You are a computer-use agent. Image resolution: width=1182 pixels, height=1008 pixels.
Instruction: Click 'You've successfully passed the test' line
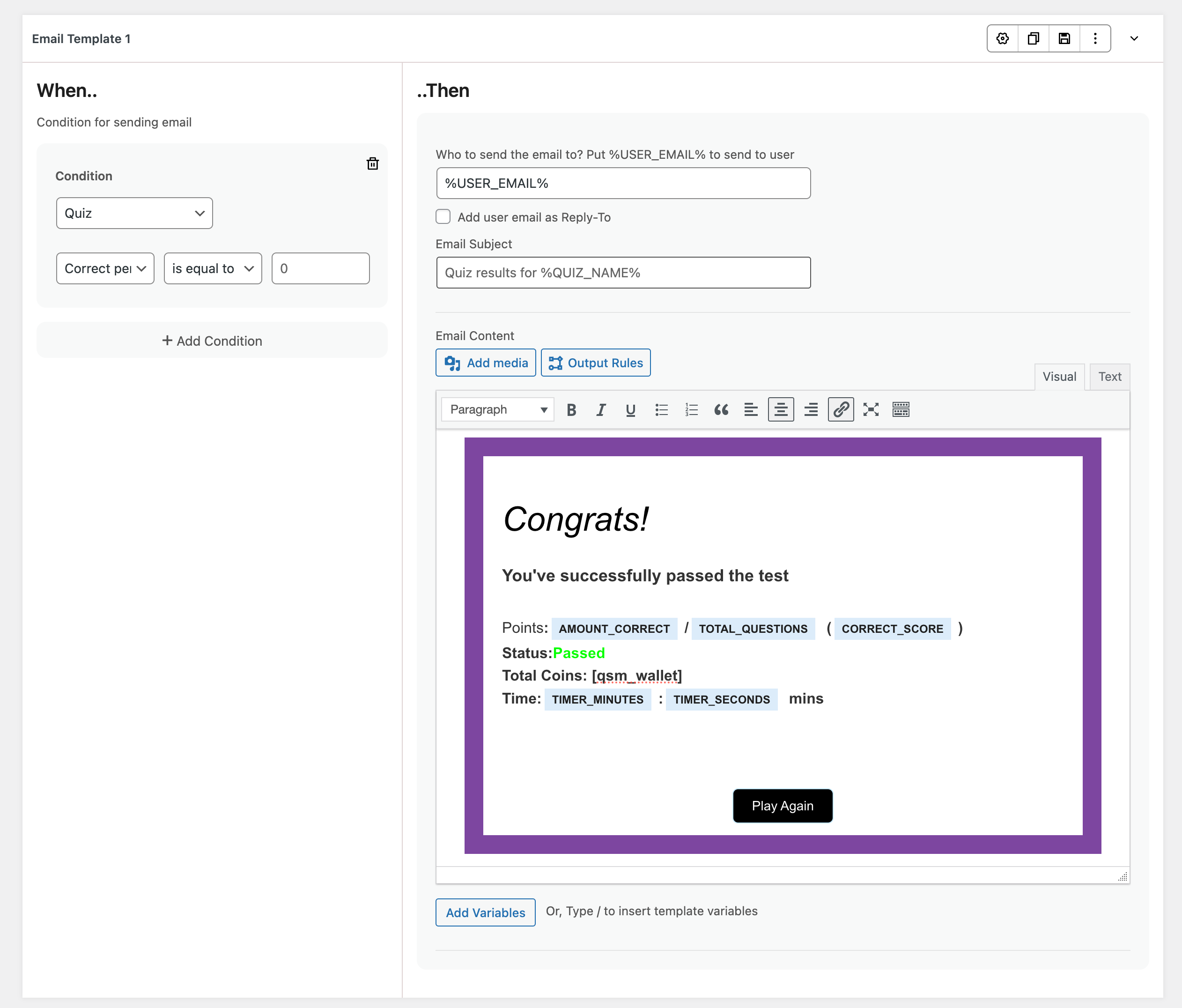(x=645, y=576)
